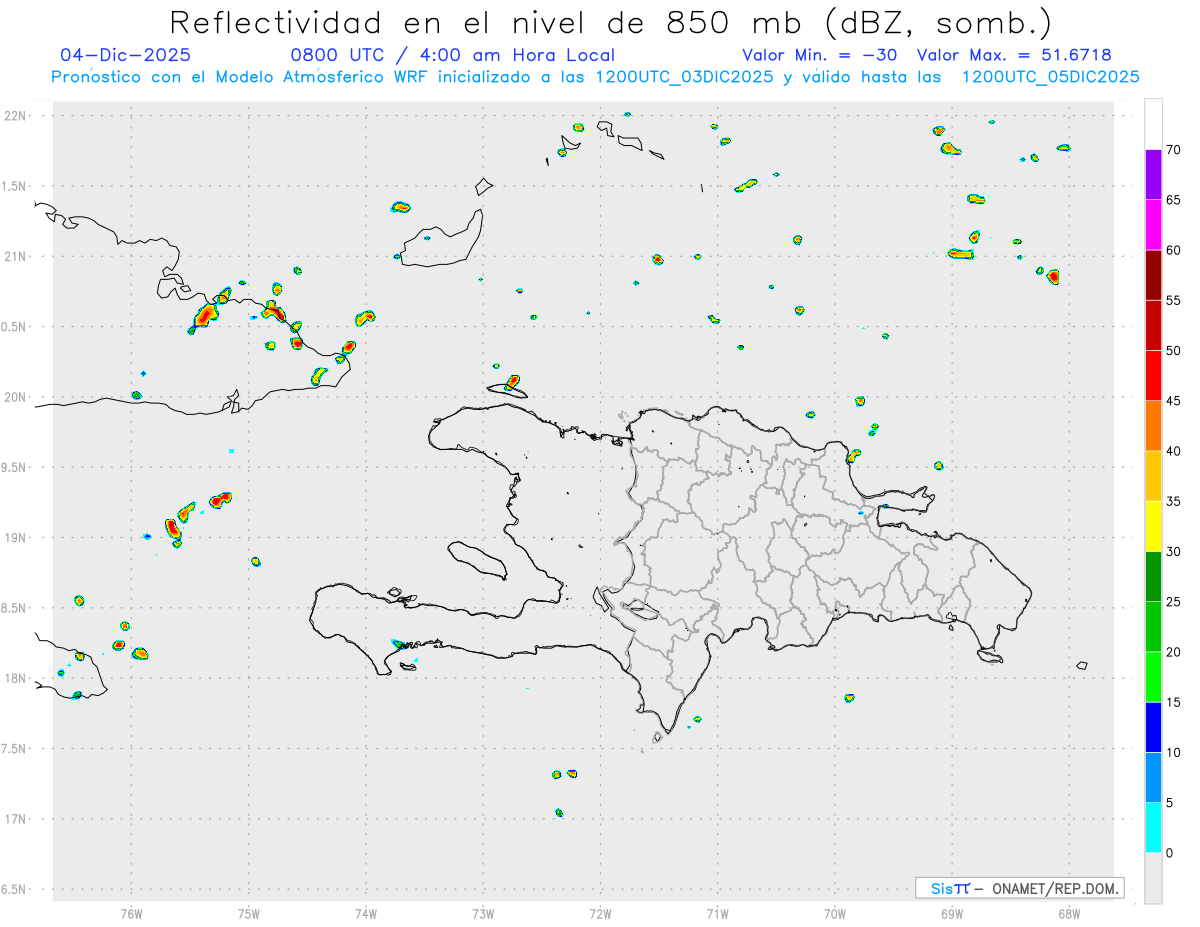The width and height of the screenshot is (1200, 927).
Task: Click the '70' value on the color scale
Action: point(1173,150)
